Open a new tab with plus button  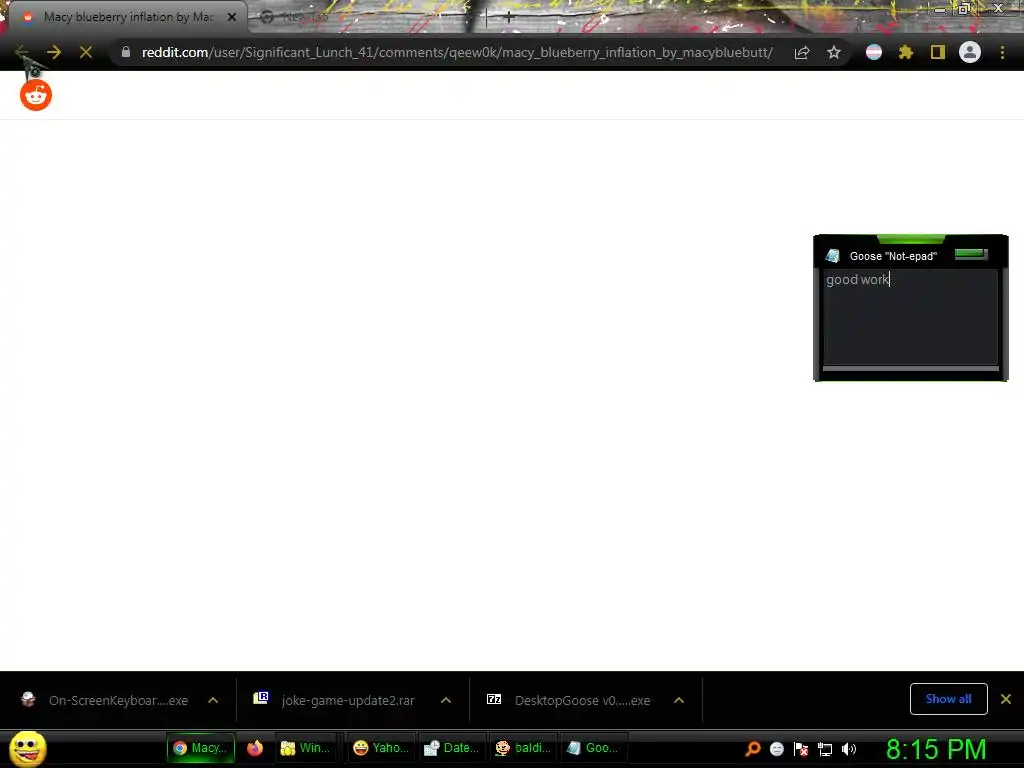pyautogui.click(x=509, y=17)
